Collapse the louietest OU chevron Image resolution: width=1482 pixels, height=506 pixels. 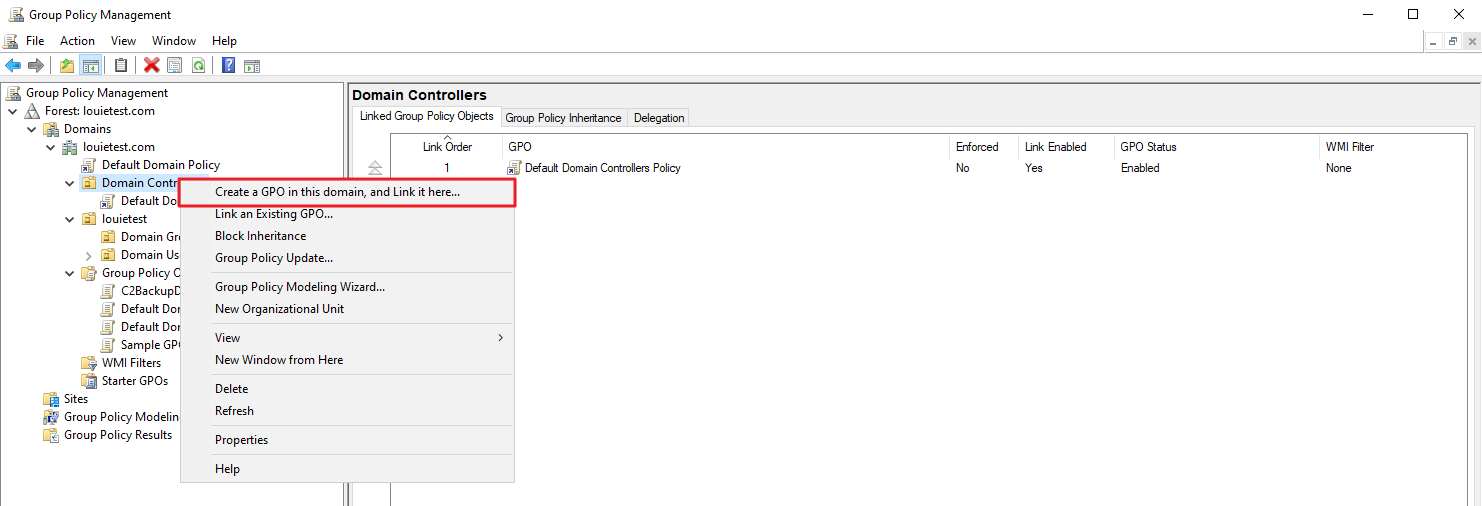tap(70, 219)
